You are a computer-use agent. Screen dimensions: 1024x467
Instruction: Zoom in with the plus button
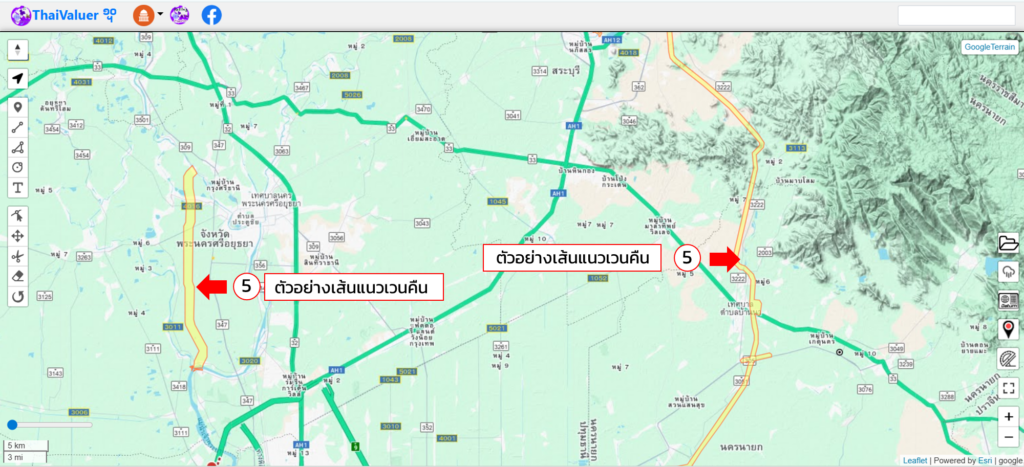click(x=1008, y=417)
